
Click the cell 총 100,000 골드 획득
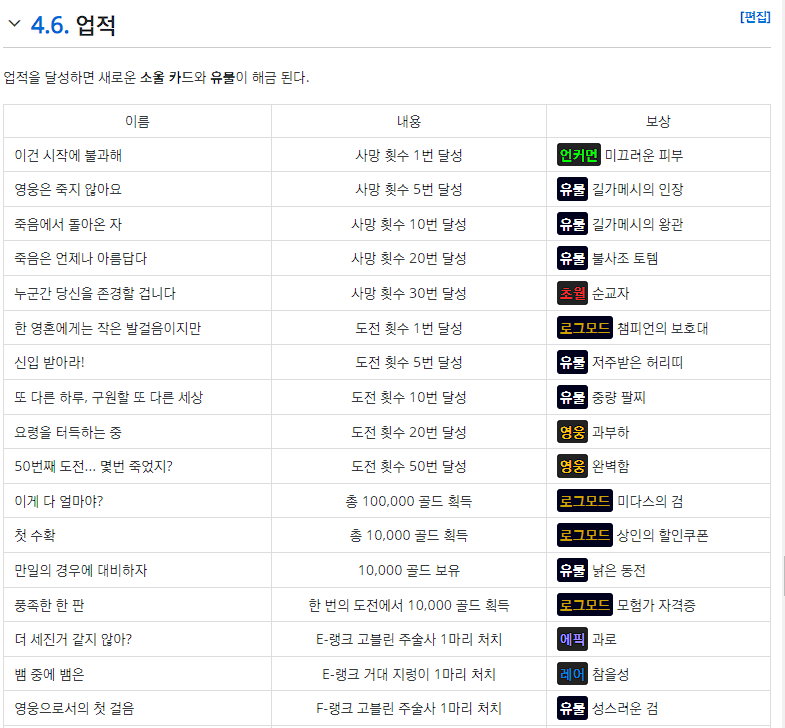[409, 501]
